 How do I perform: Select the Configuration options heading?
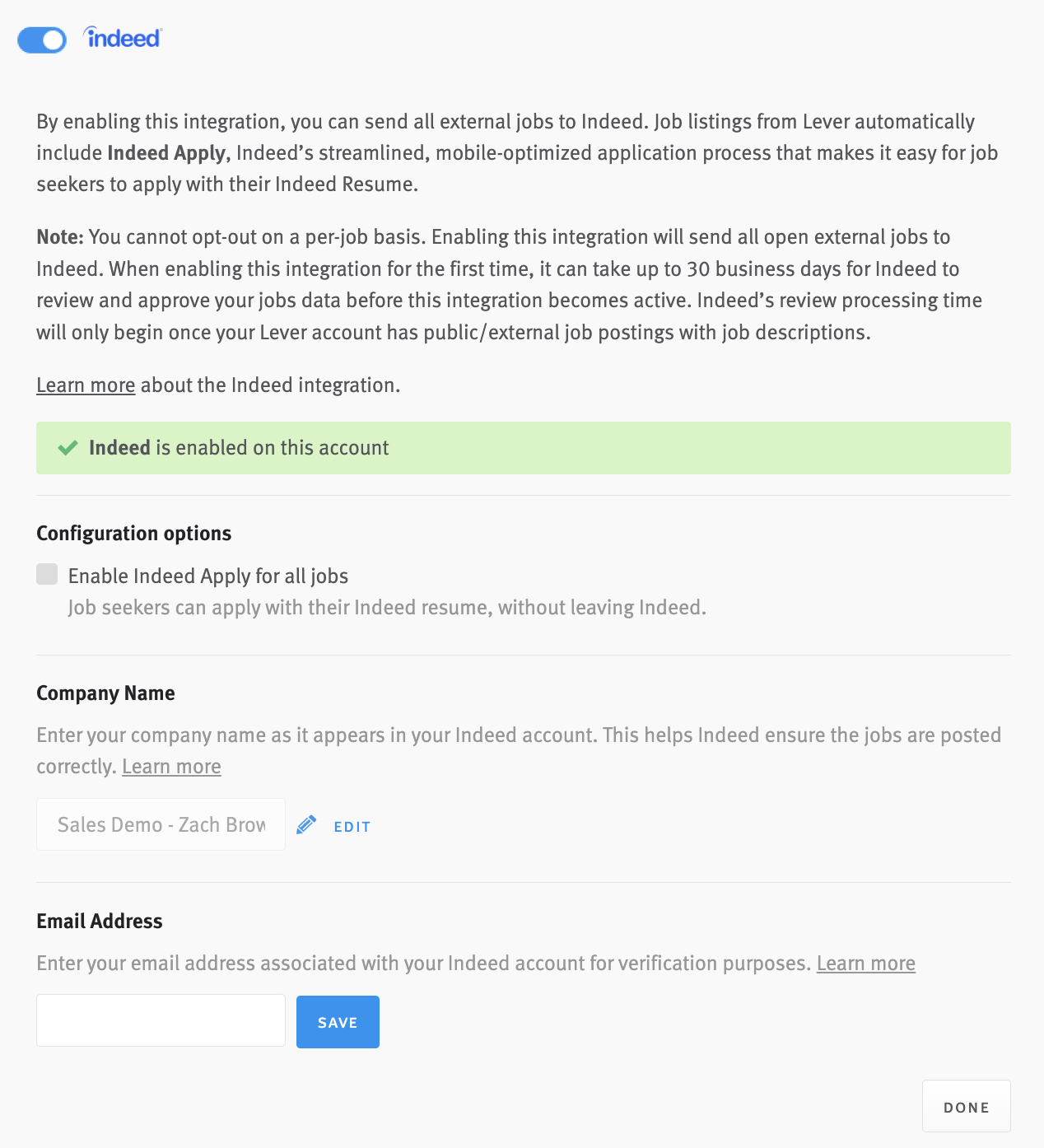click(x=133, y=533)
